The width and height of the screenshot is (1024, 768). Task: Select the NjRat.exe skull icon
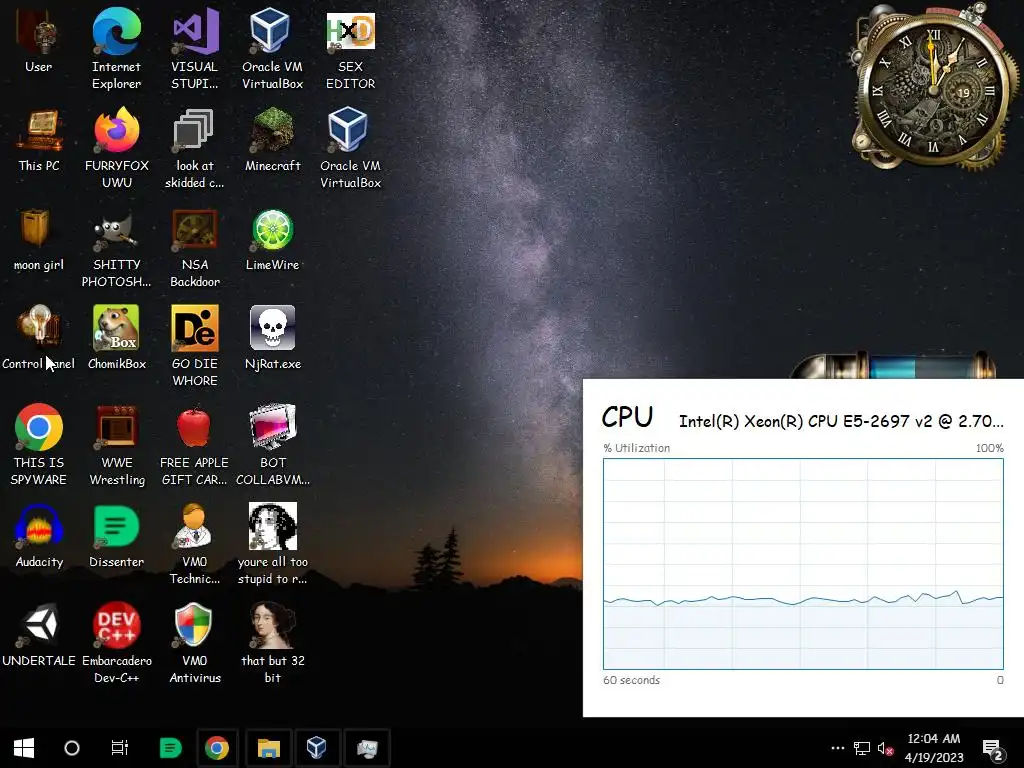click(x=272, y=338)
